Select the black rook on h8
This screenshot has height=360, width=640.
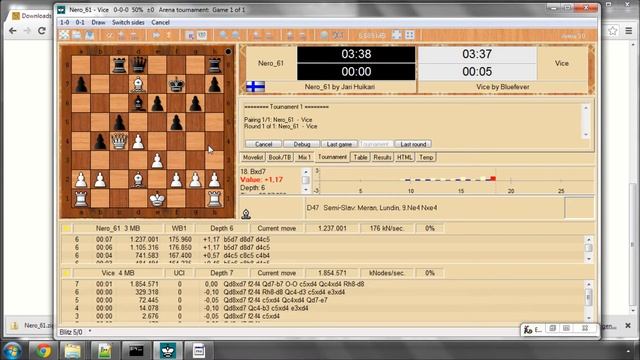coord(214,65)
